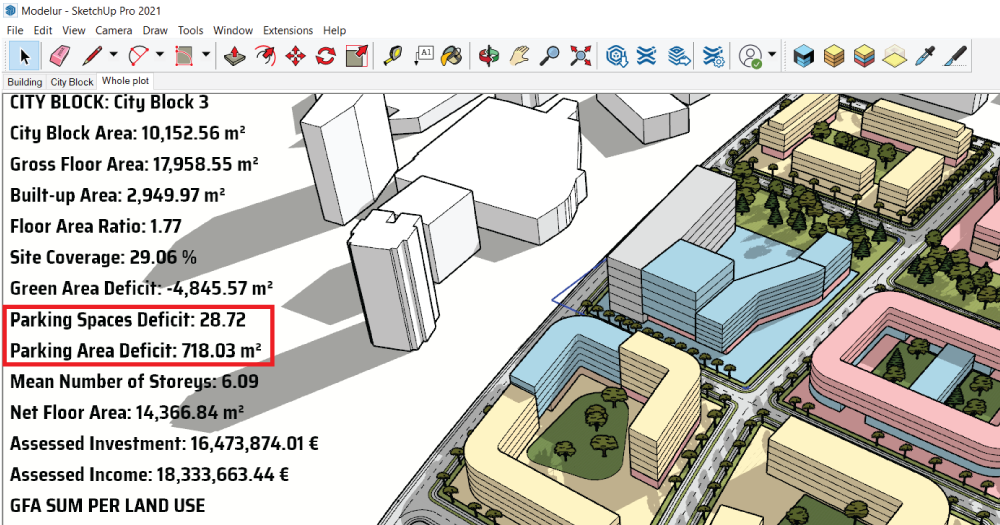
Task: Click the blue Modelur building icon
Action: (x=804, y=56)
